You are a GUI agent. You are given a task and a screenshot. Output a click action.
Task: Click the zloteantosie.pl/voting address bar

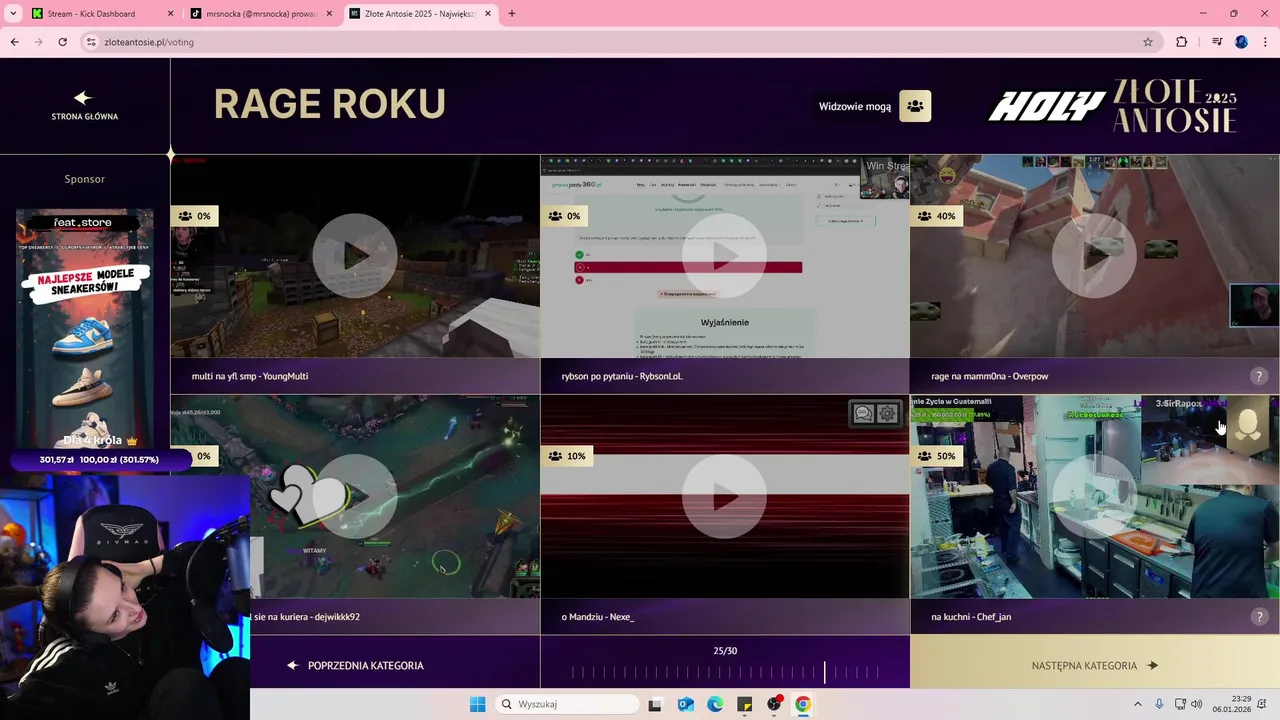(620, 42)
